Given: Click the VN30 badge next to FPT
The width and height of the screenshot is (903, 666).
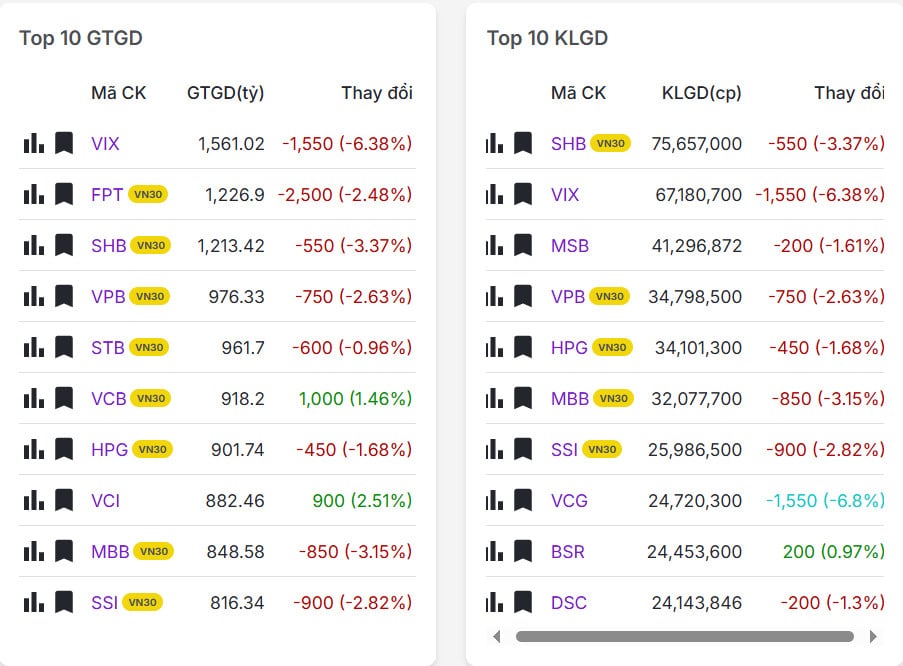Looking at the screenshot, I should (148, 195).
